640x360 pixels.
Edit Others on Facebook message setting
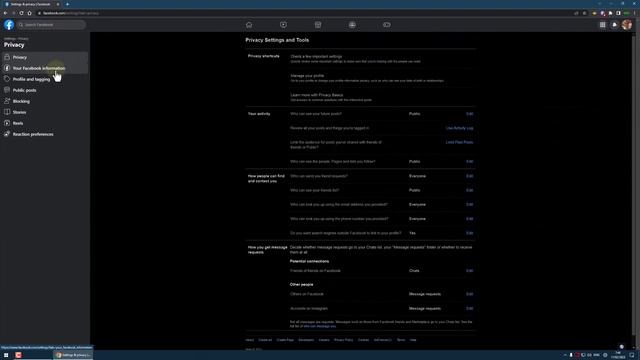coord(469,294)
